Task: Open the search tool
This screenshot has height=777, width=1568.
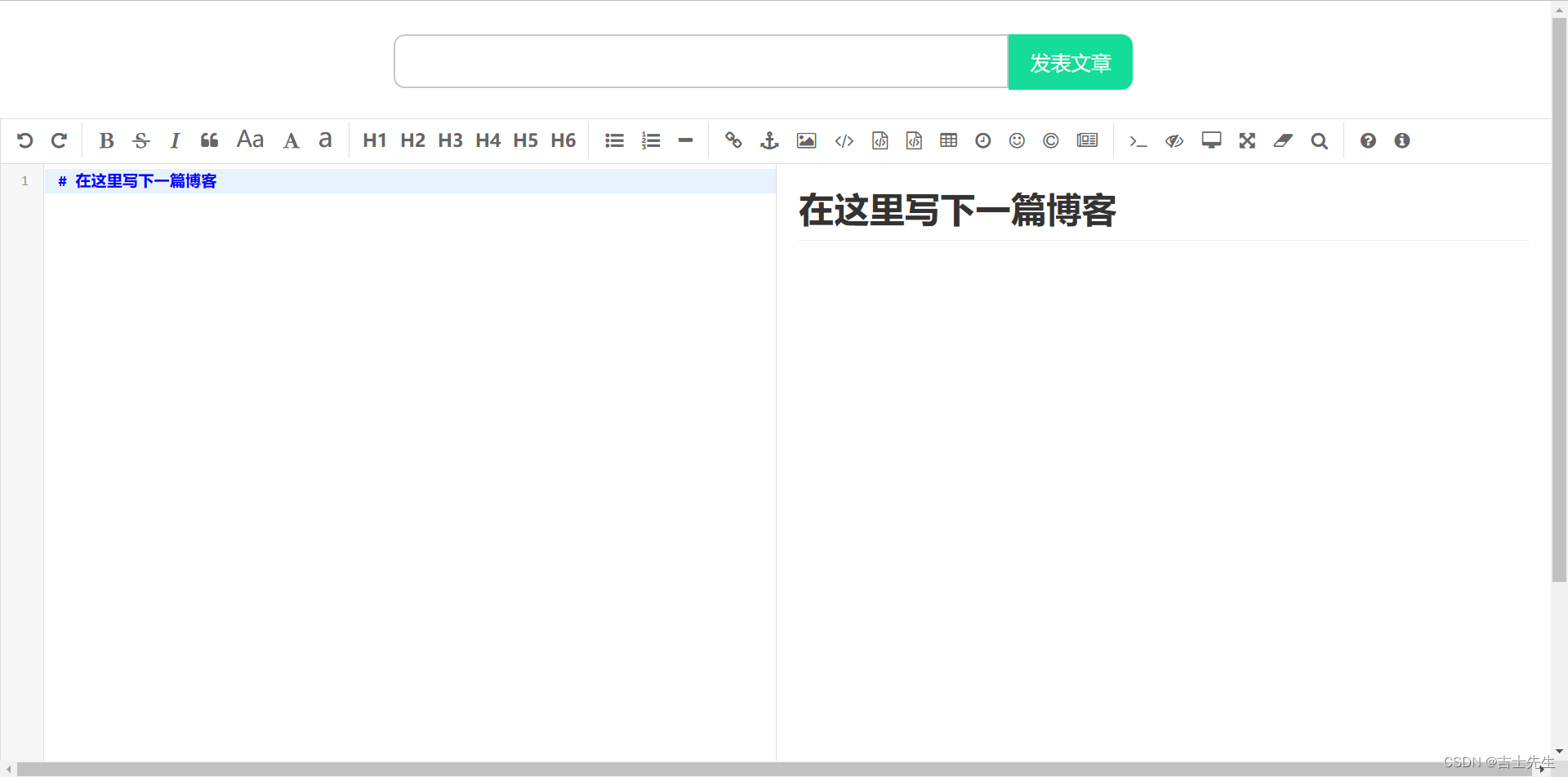Action: (1319, 140)
